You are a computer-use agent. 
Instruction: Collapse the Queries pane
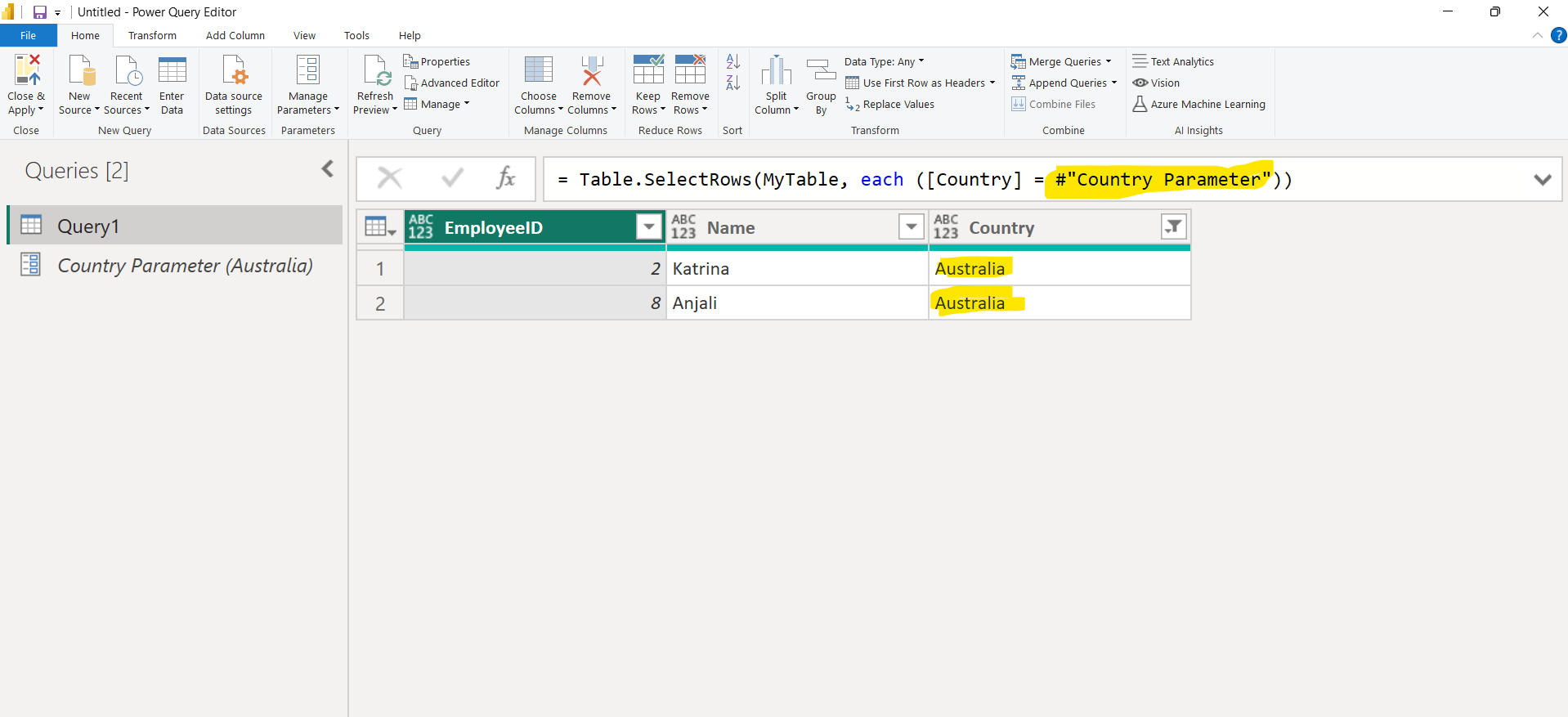(x=328, y=169)
